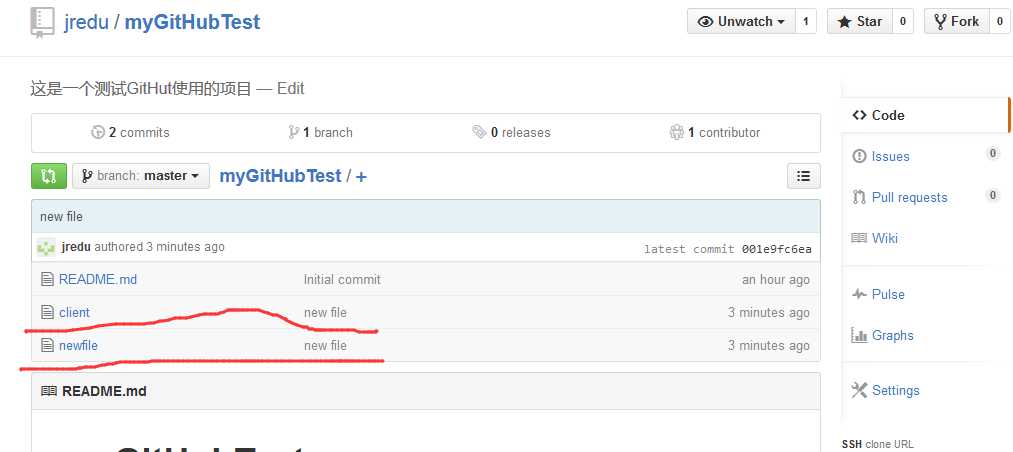The height and width of the screenshot is (452, 1013).
Task: Create a new file with the plus link
Action: coord(361,176)
